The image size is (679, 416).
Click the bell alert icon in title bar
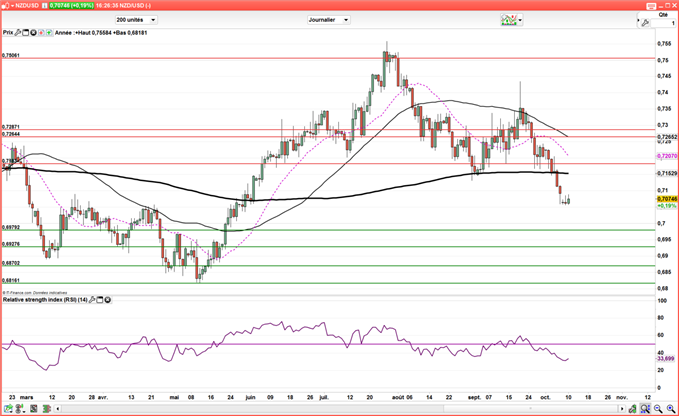[6, 6]
